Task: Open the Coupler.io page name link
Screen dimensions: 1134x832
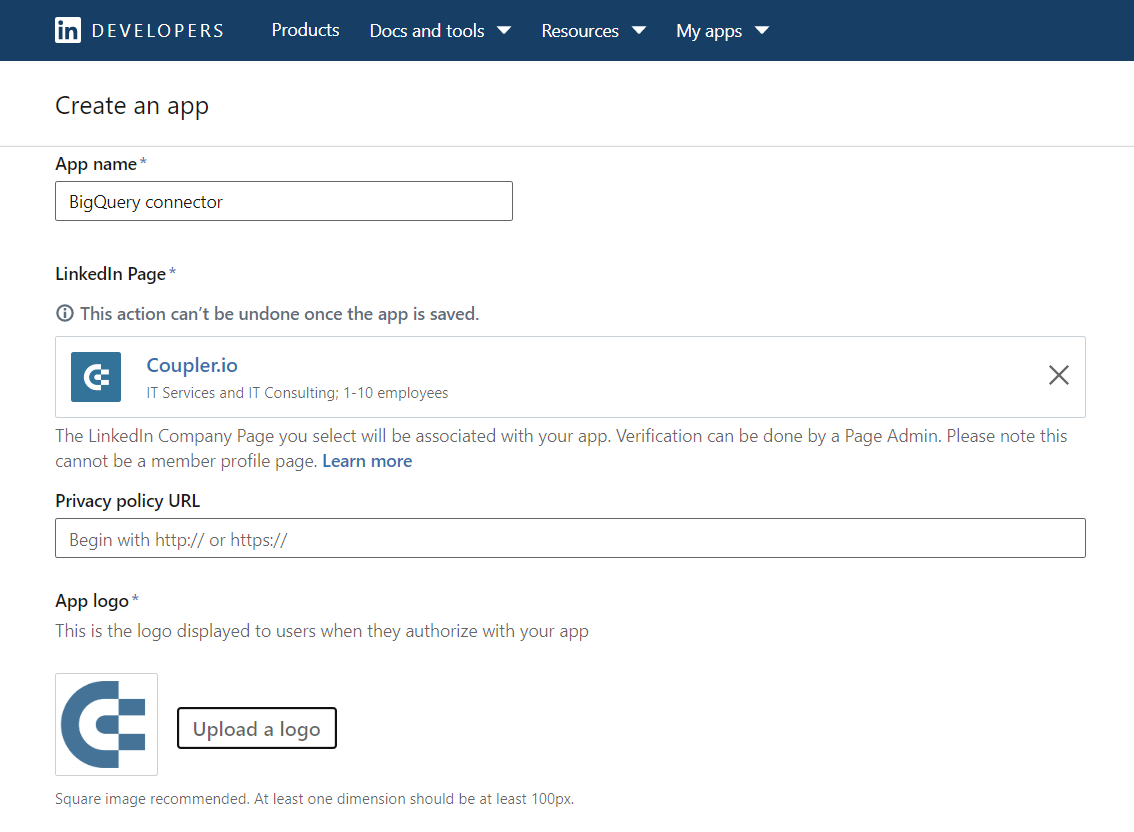Action: tap(192, 365)
